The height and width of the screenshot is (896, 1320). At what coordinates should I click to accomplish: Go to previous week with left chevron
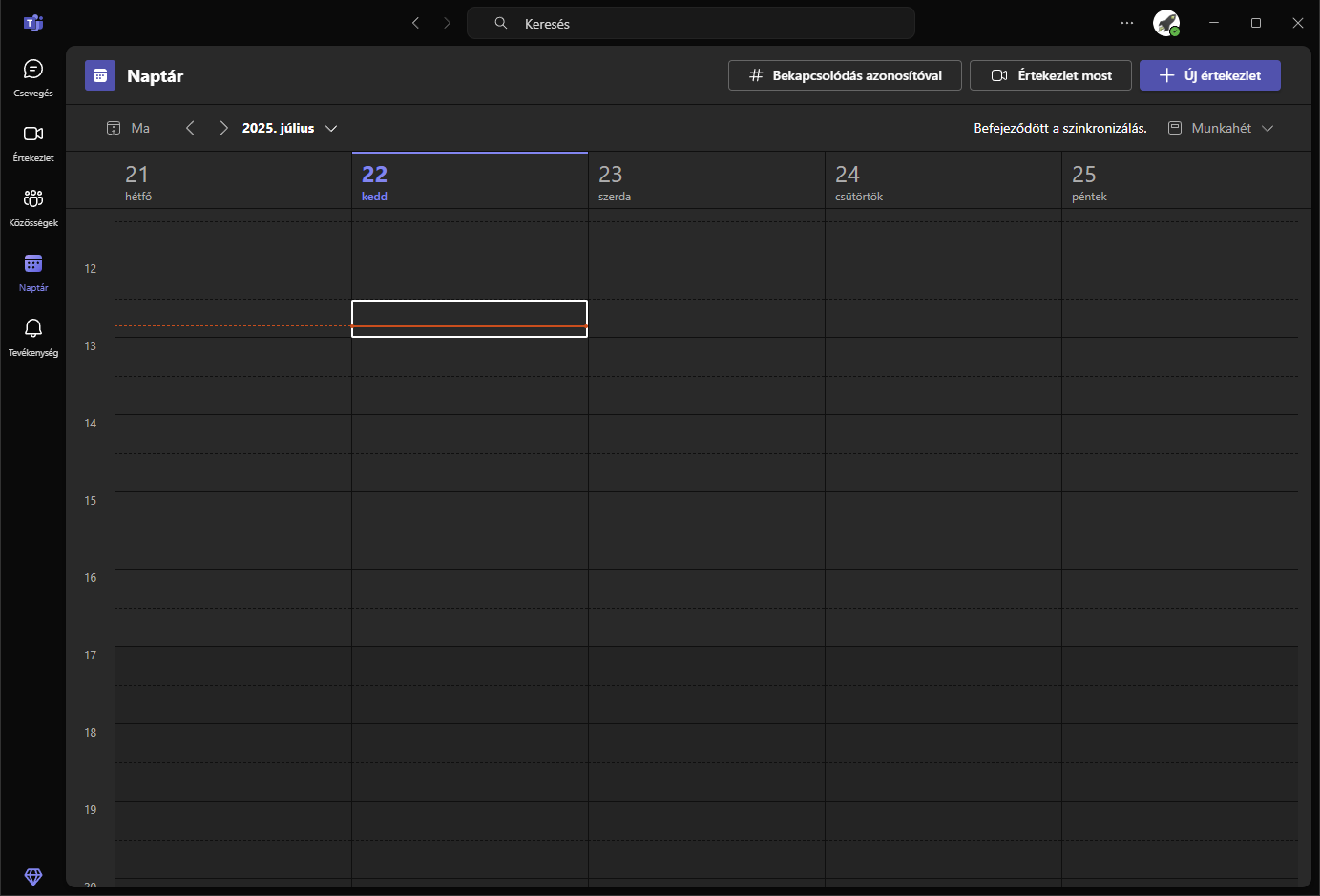190,127
